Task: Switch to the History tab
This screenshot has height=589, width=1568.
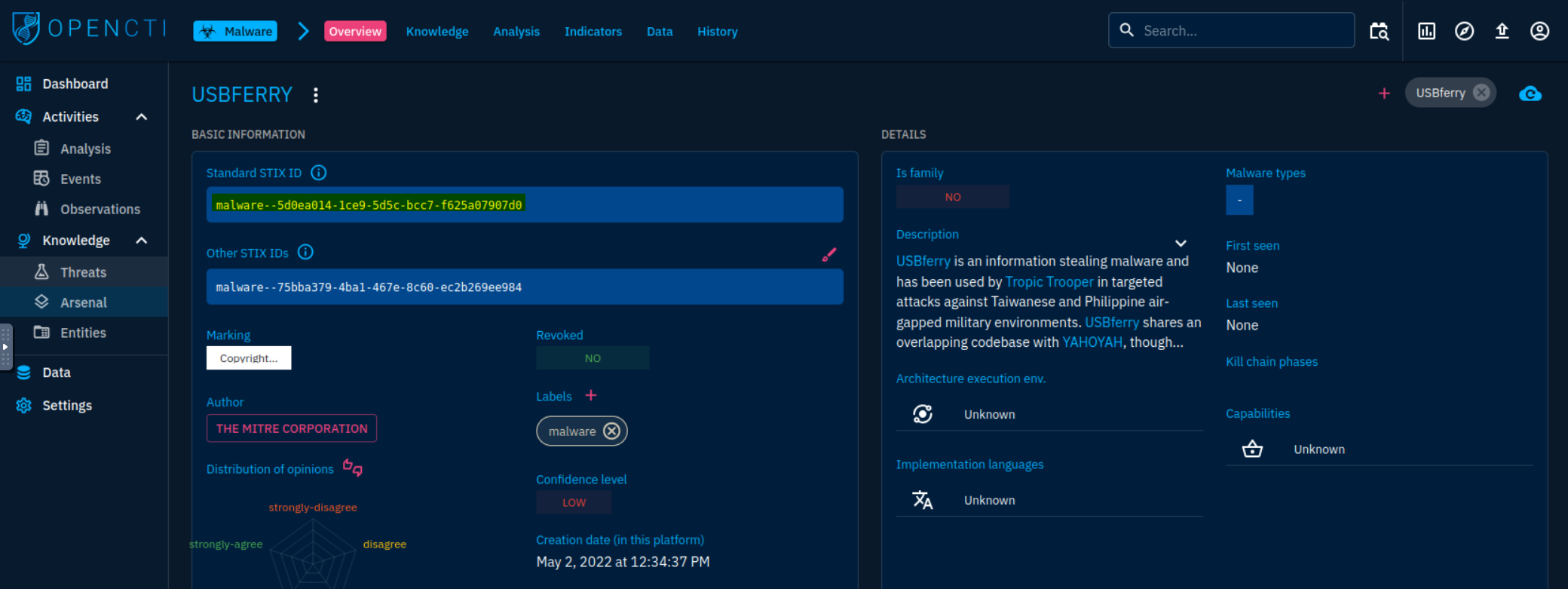Action: click(718, 31)
